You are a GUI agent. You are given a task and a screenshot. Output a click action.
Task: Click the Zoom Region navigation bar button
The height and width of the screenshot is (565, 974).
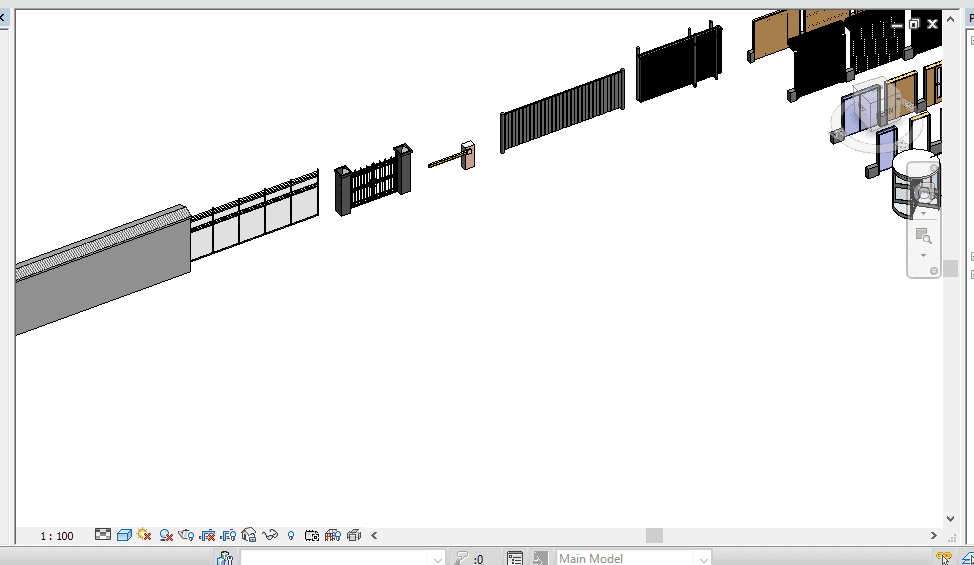[x=923, y=237]
